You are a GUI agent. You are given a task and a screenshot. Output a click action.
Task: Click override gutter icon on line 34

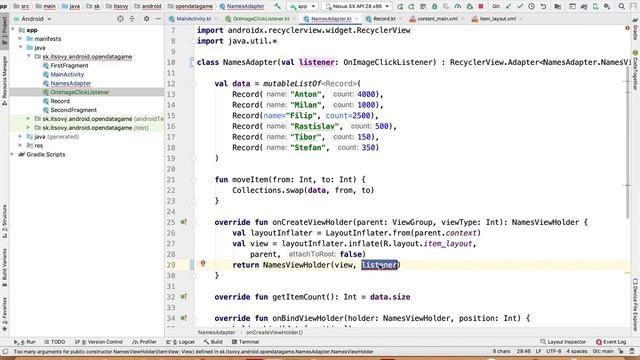click(184, 318)
